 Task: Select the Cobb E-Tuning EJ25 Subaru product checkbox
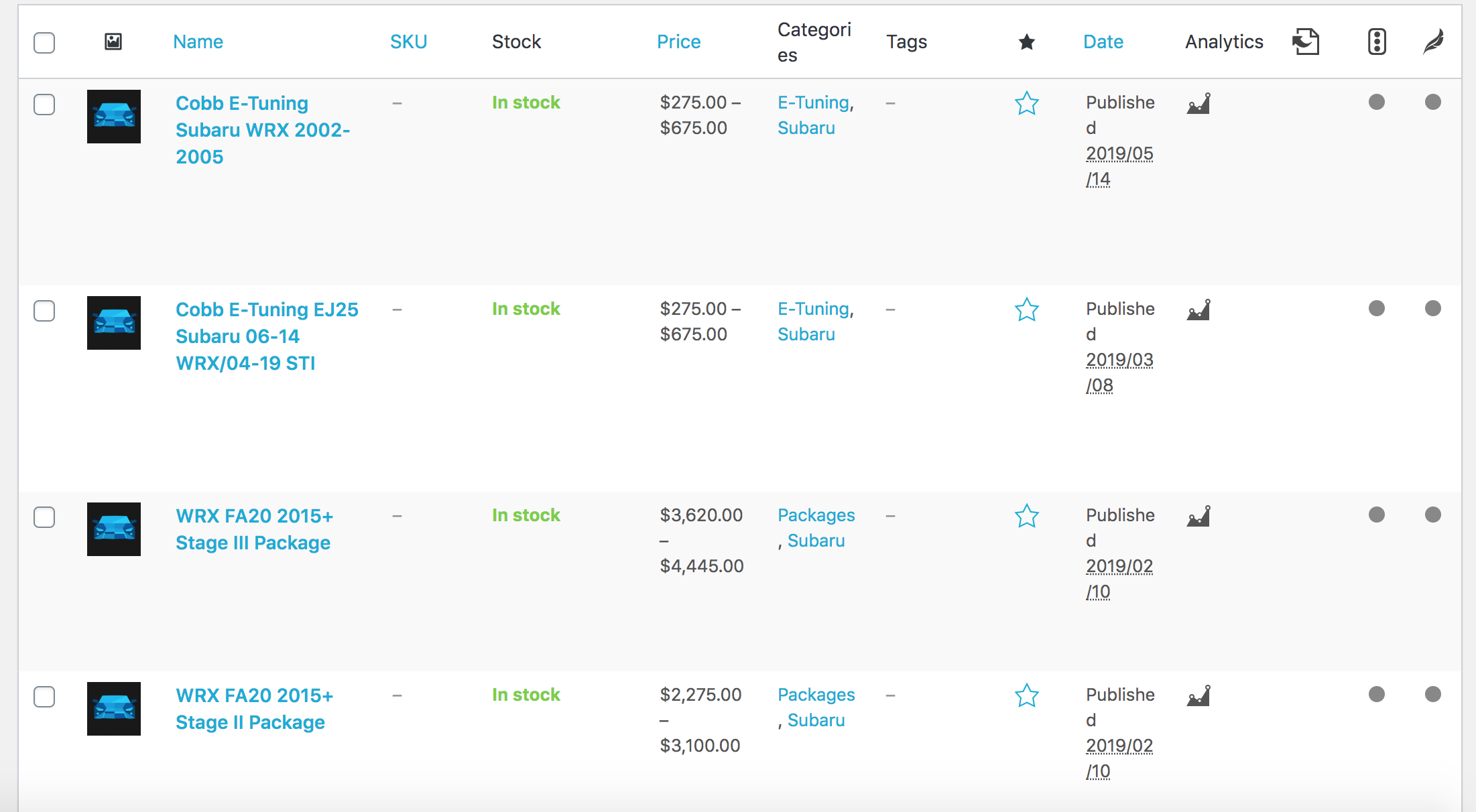point(44,311)
